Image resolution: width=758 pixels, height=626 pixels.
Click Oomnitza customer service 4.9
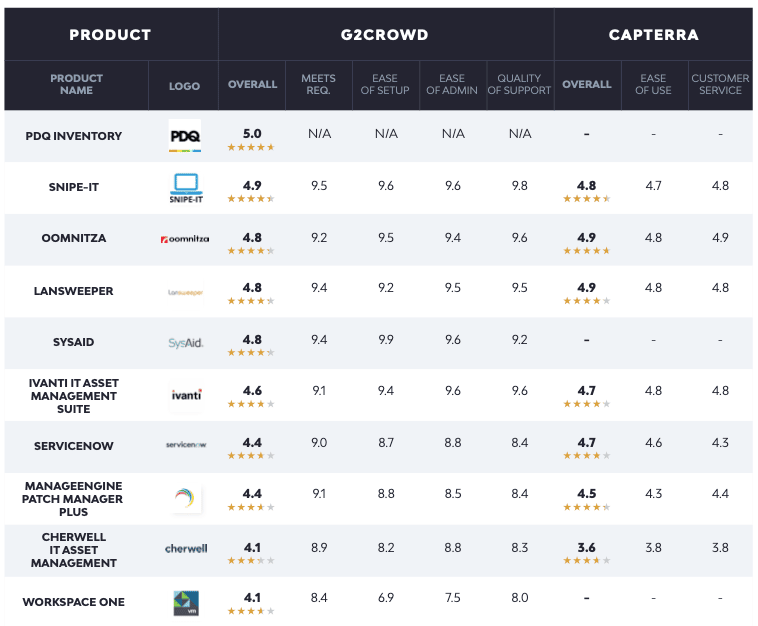pos(720,238)
